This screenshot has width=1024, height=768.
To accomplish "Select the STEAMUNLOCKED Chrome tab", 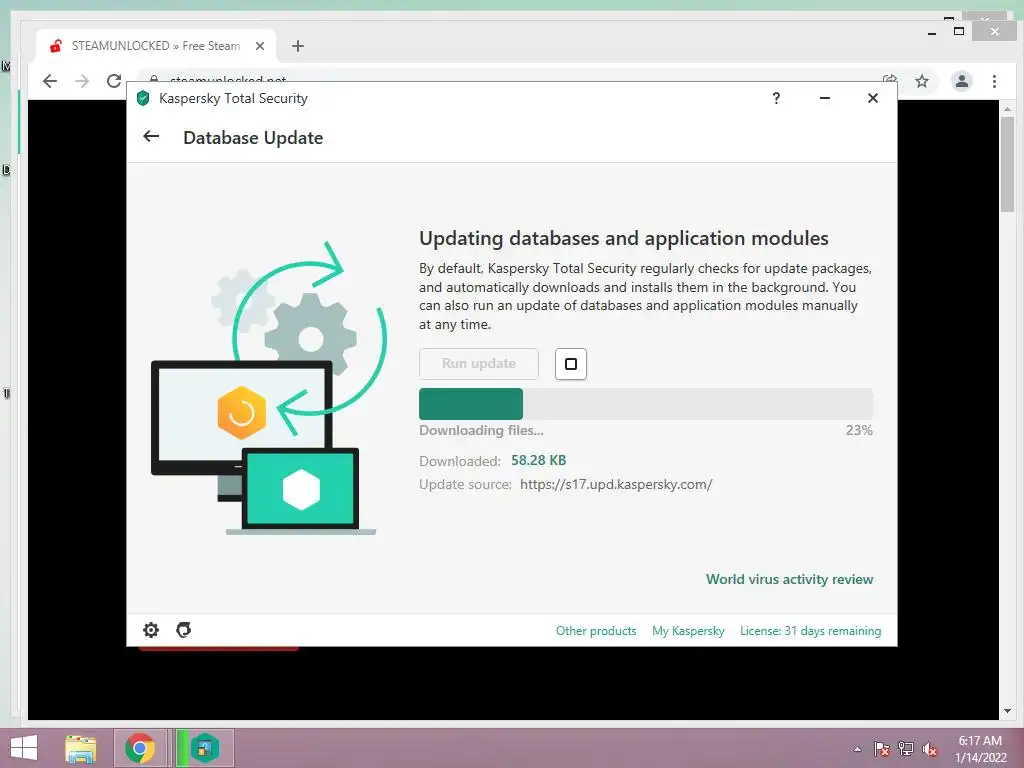I will [156, 46].
